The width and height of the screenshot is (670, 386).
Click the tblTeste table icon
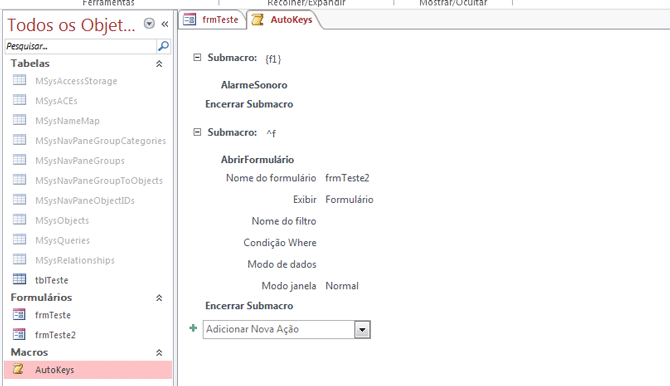(x=19, y=279)
